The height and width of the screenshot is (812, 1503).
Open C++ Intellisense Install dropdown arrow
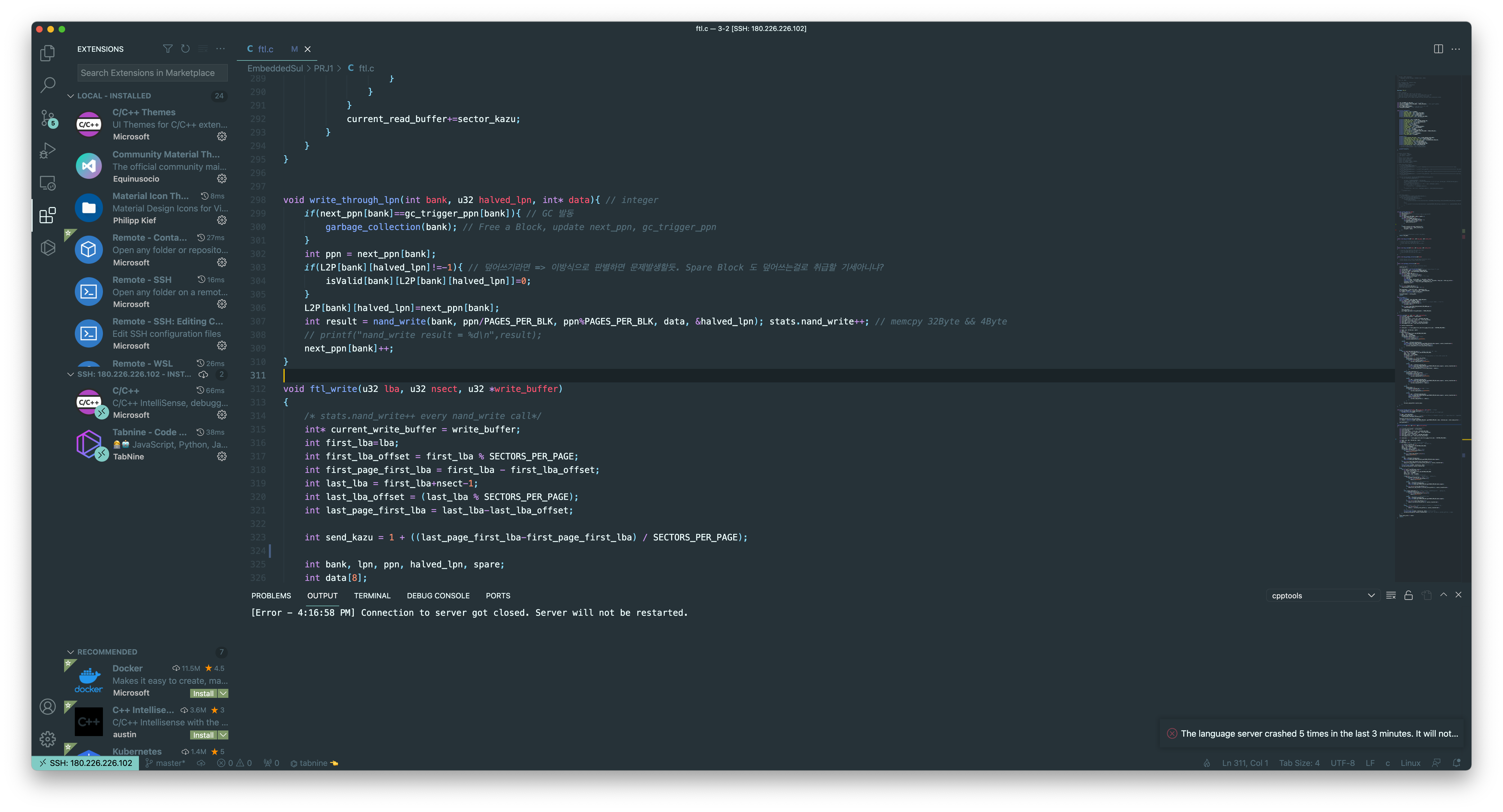click(223, 736)
